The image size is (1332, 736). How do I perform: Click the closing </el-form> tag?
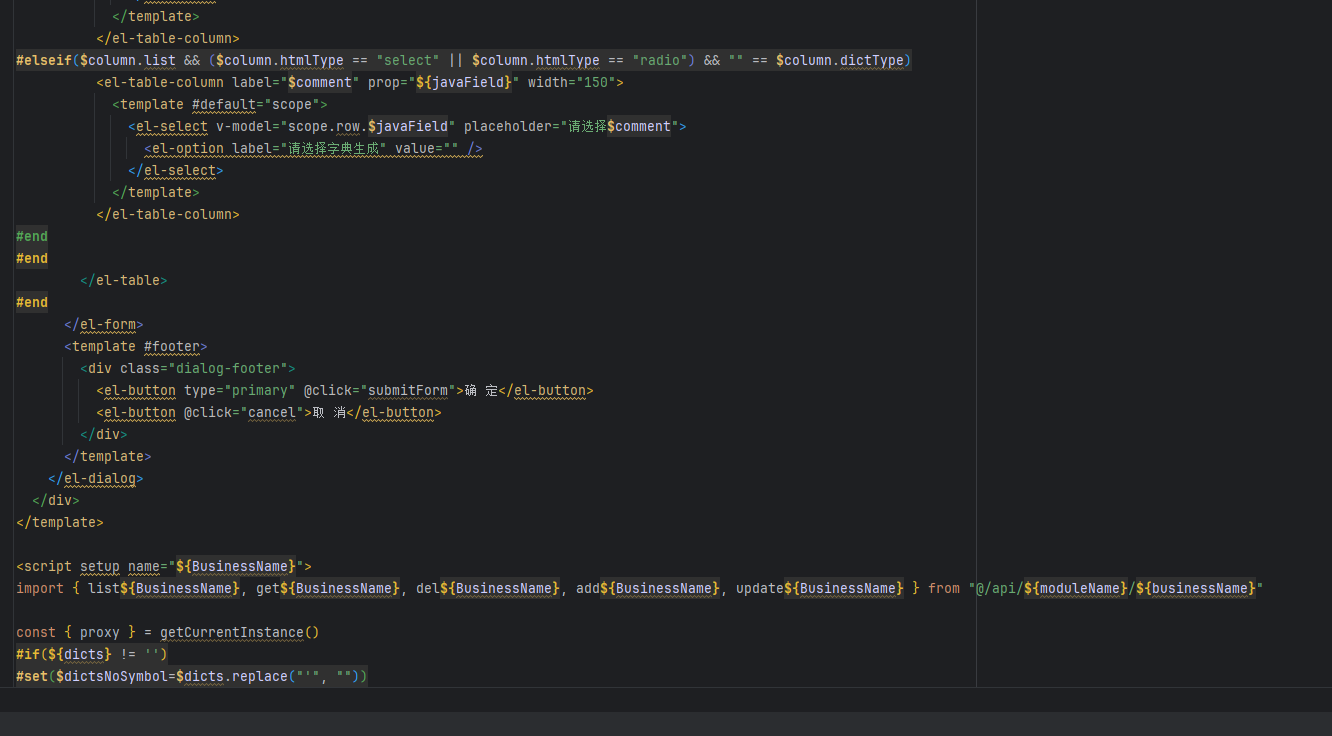pos(104,325)
